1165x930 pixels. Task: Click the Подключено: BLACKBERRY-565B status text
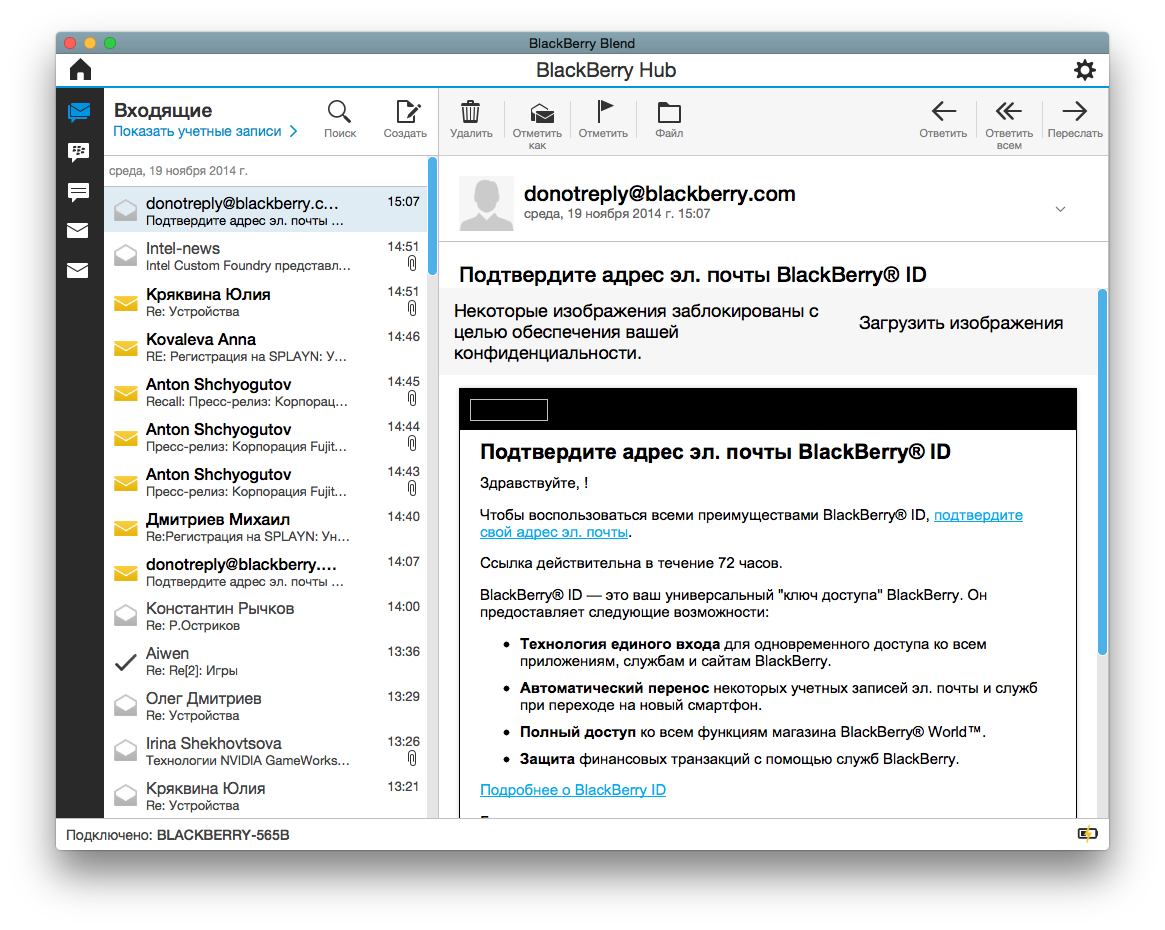(x=178, y=835)
